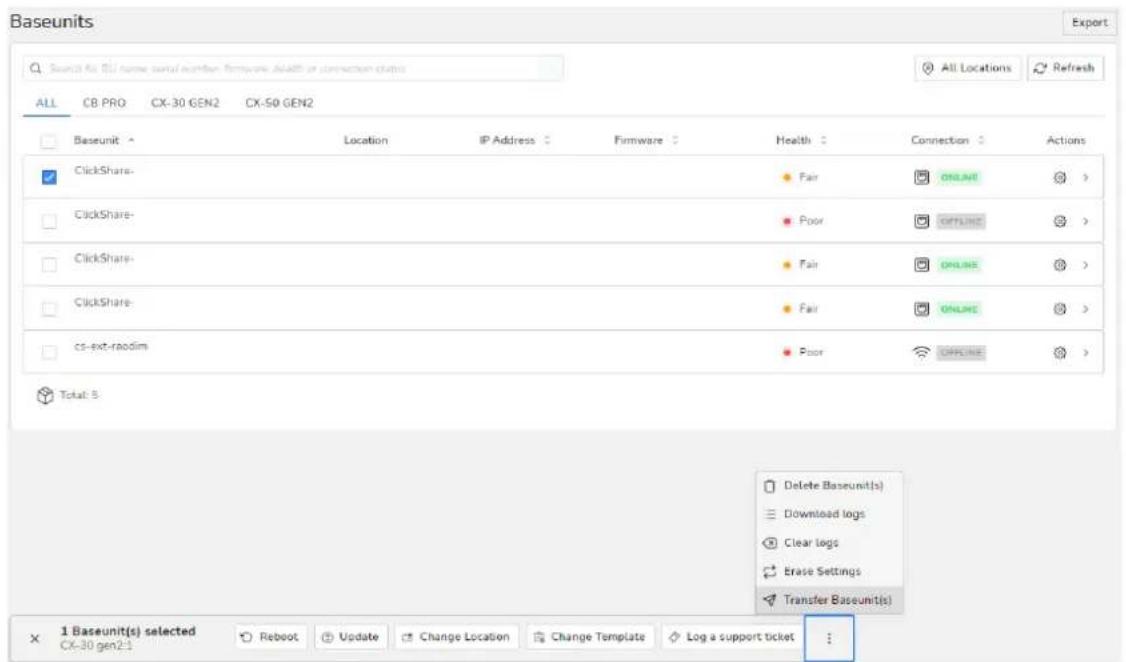Toggle the select-all header checkbox
This screenshot has width=1126, height=662.
tap(48, 141)
